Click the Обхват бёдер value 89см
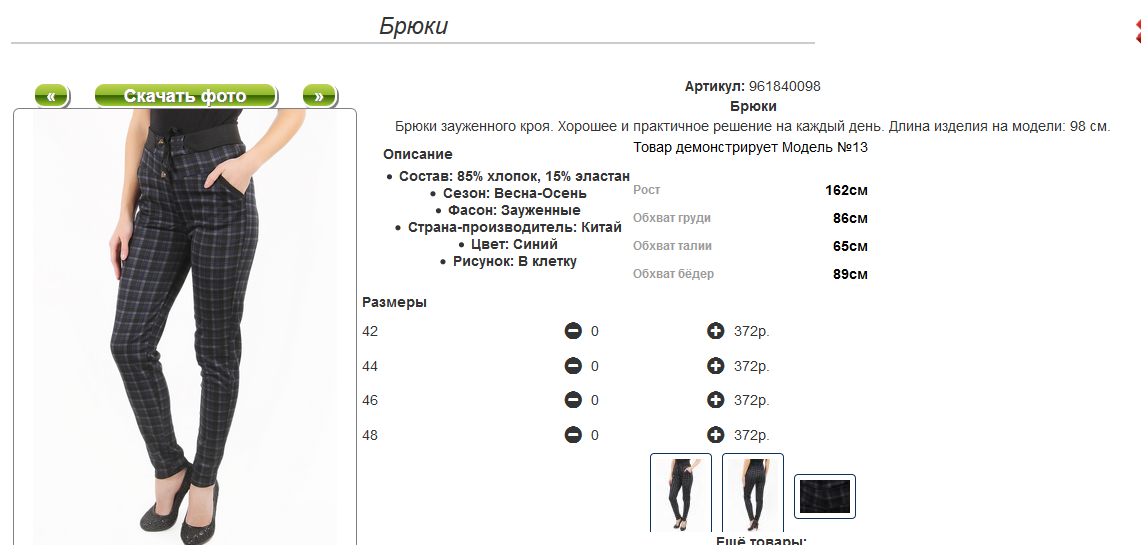Screen dimensions: 1141x545 pos(850,274)
